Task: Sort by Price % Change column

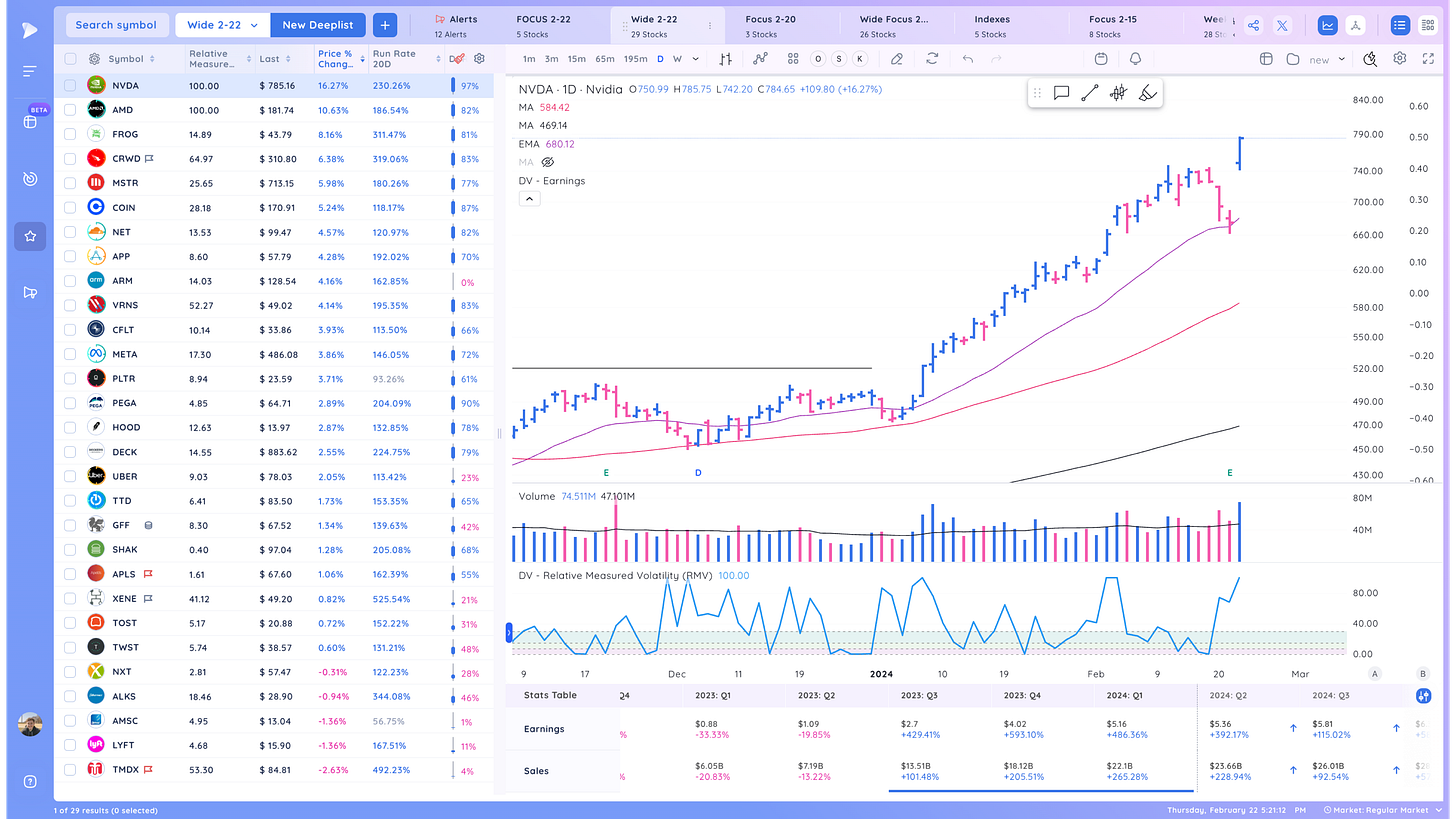Action: (340, 59)
